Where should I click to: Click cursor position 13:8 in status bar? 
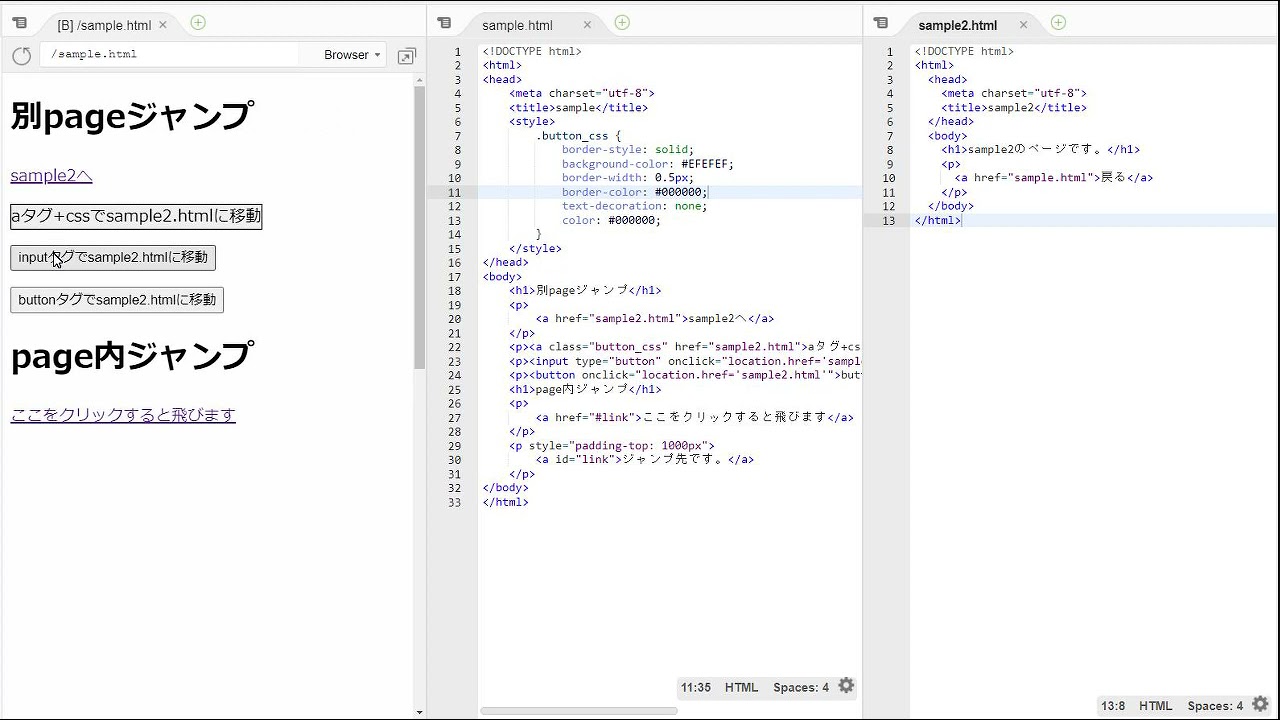1111,706
